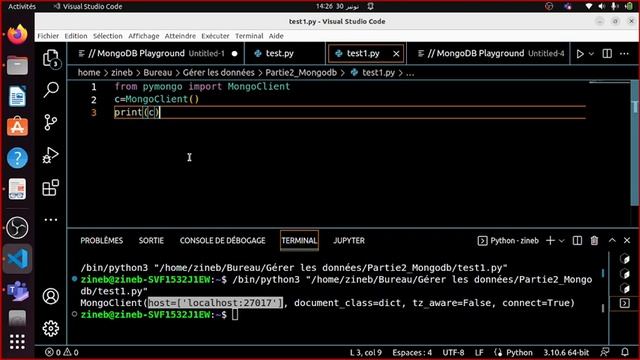
Task: Place cursor on code line 2
Action: 157,99
